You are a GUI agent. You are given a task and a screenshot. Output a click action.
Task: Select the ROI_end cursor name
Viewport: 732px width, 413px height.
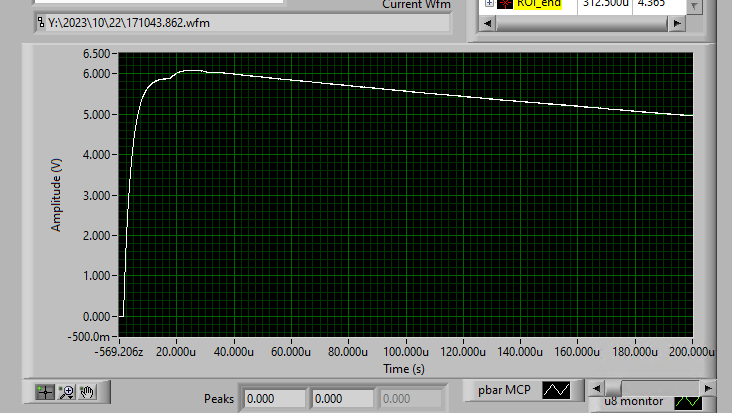click(539, 4)
